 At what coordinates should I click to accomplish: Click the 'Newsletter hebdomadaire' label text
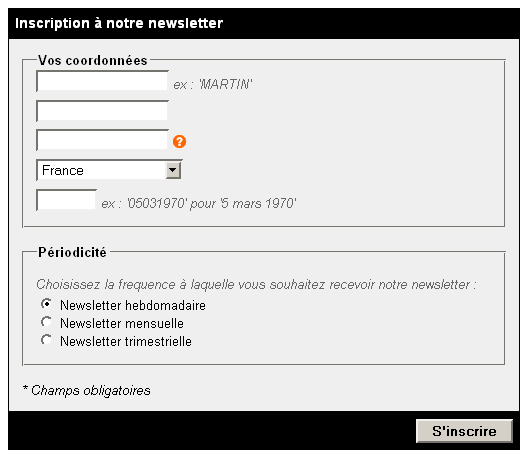pos(133,305)
